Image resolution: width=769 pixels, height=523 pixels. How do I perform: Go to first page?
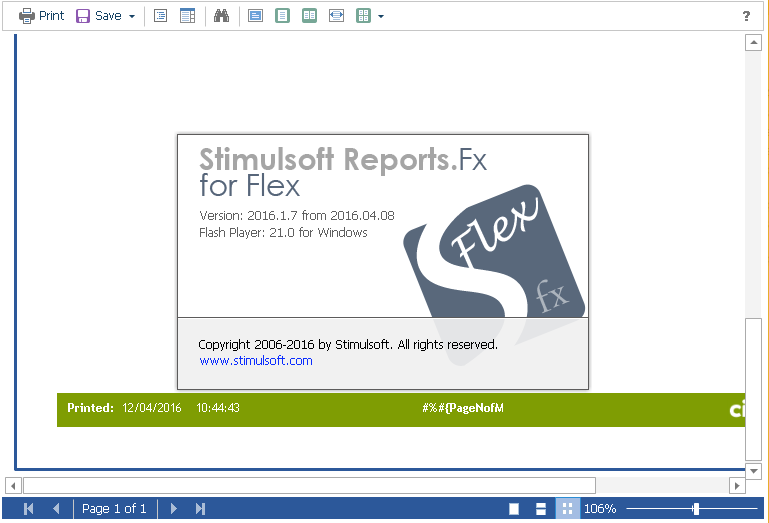tap(29, 509)
